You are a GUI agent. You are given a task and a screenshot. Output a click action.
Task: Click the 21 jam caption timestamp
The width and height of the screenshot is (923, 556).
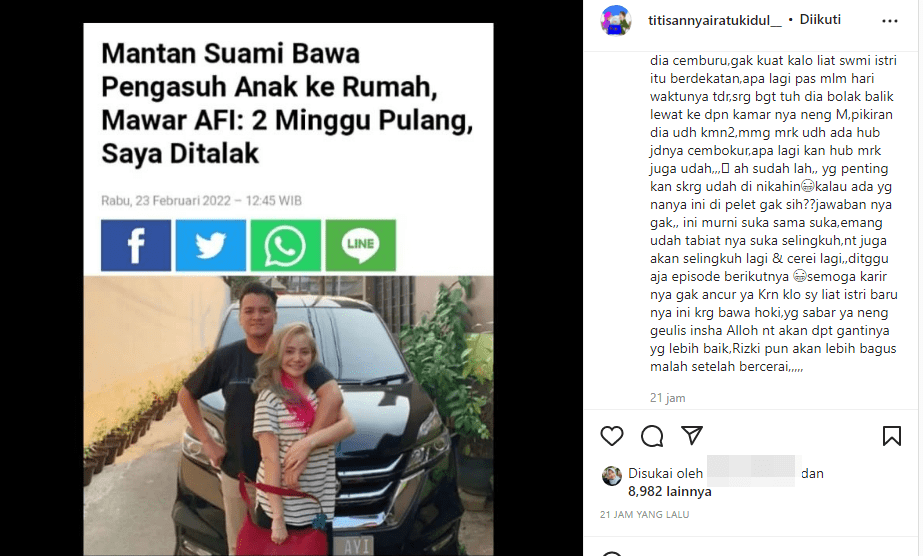click(668, 398)
